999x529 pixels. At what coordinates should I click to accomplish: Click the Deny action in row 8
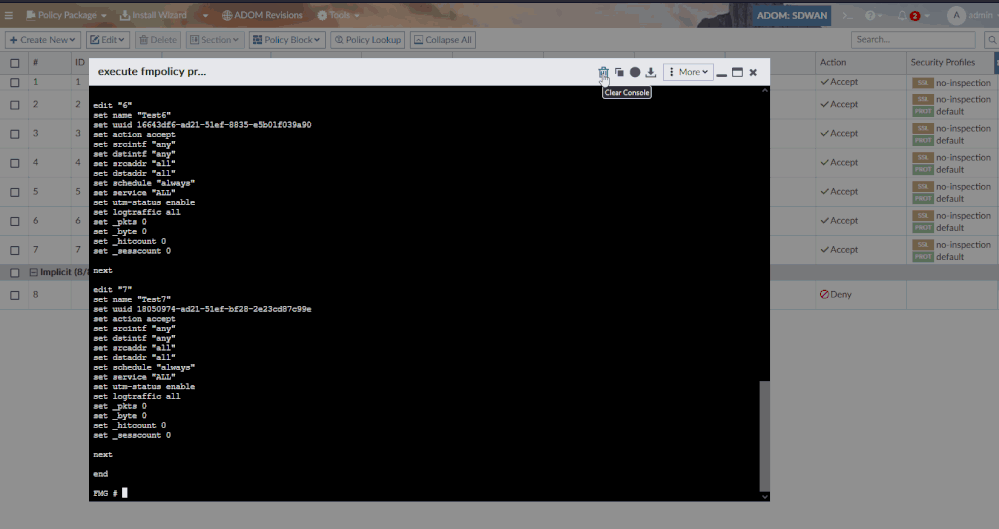pos(835,294)
